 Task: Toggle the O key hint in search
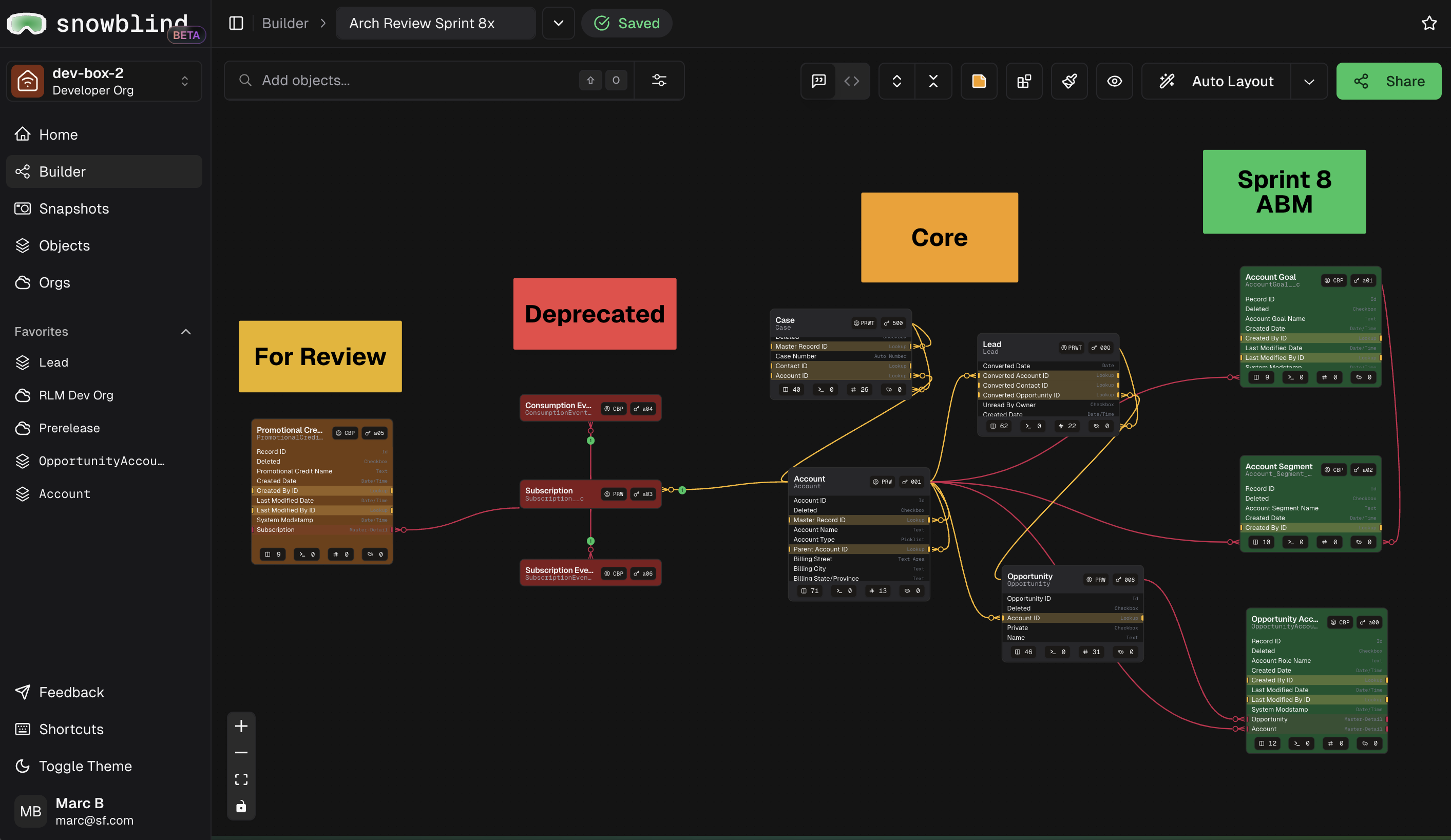click(616, 80)
